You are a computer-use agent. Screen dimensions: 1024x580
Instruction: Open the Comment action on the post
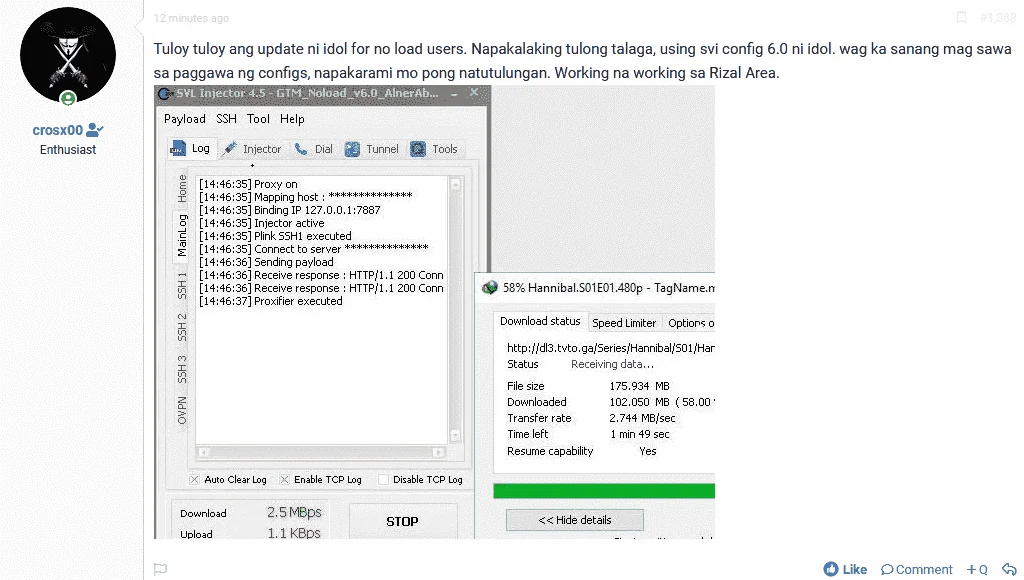pyautogui.click(x=916, y=569)
